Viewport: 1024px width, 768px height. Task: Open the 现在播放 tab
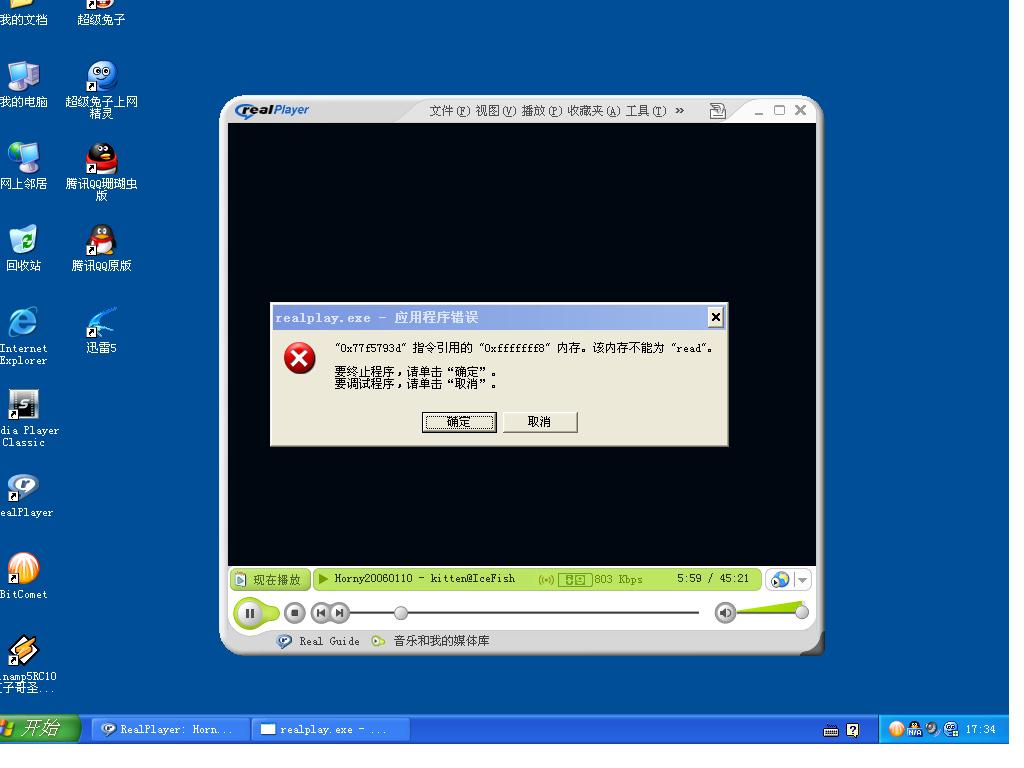click(x=269, y=579)
